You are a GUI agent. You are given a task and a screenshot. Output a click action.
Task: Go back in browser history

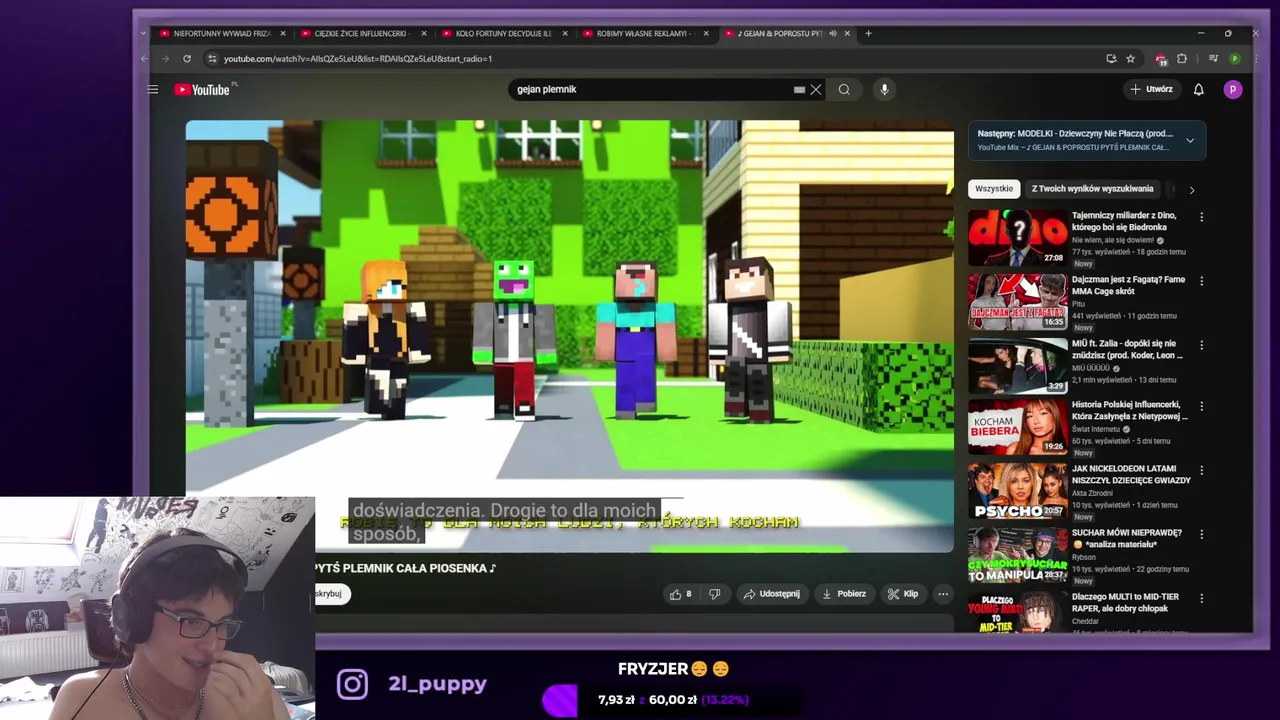145,58
